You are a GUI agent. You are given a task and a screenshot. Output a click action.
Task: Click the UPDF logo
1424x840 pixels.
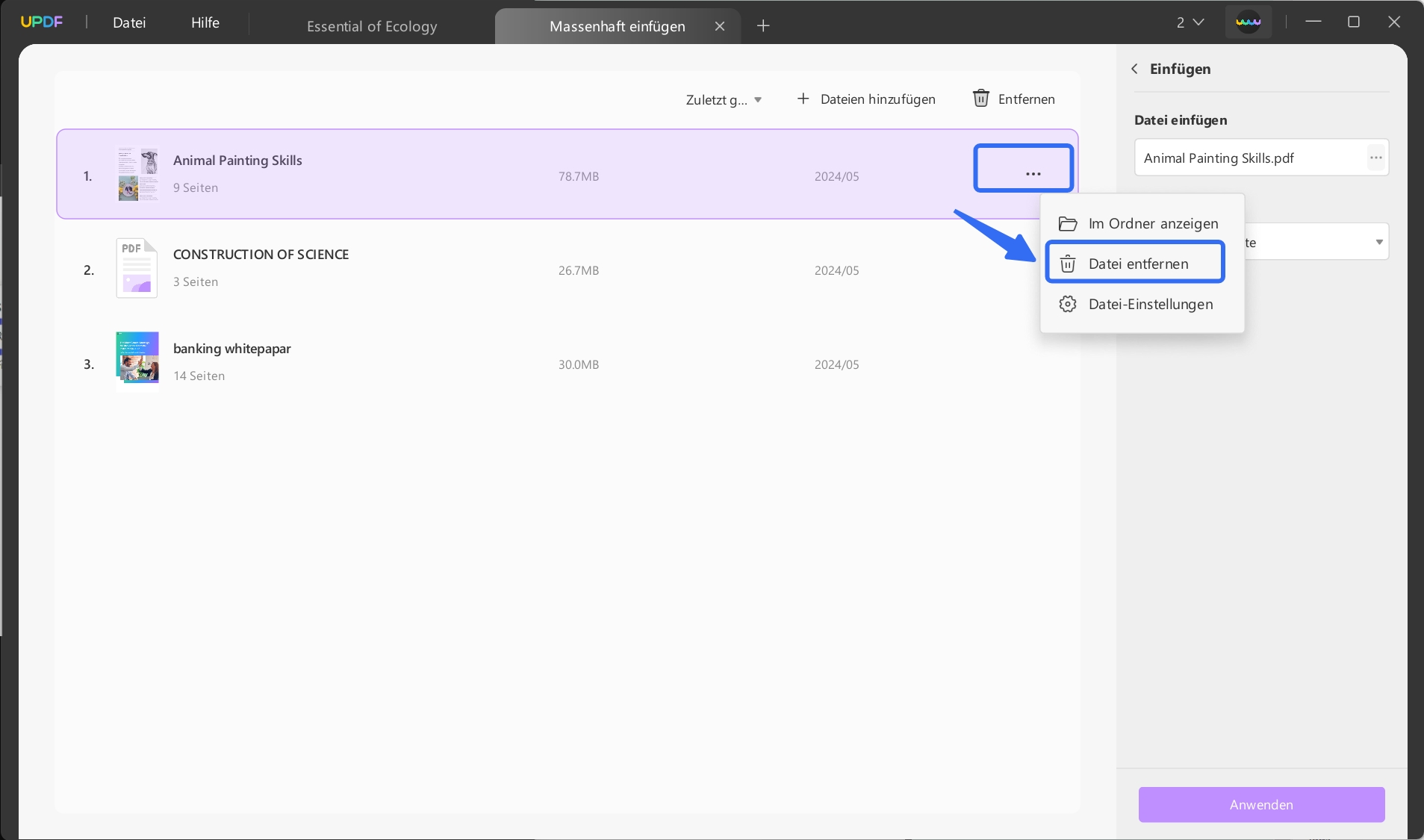point(42,22)
